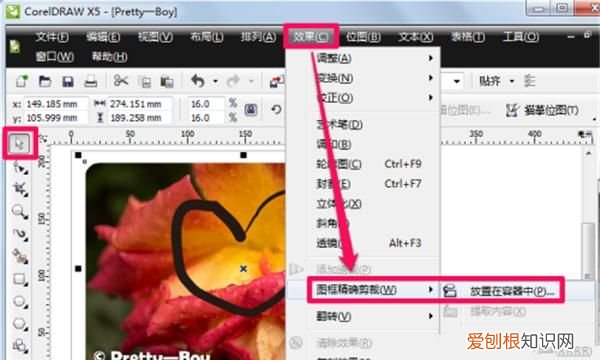Screen dimensions: 600x360
Task: Click the image center x marker
Action: click(243, 269)
